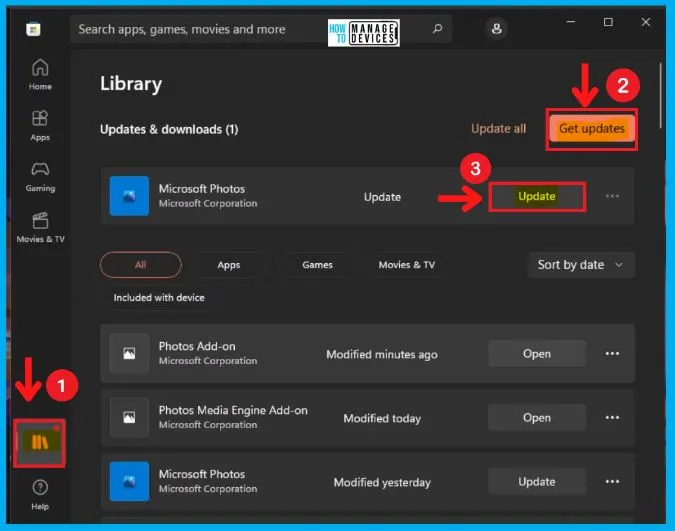675x531 pixels.
Task: Click the search magnifier icon
Action: point(437,29)
